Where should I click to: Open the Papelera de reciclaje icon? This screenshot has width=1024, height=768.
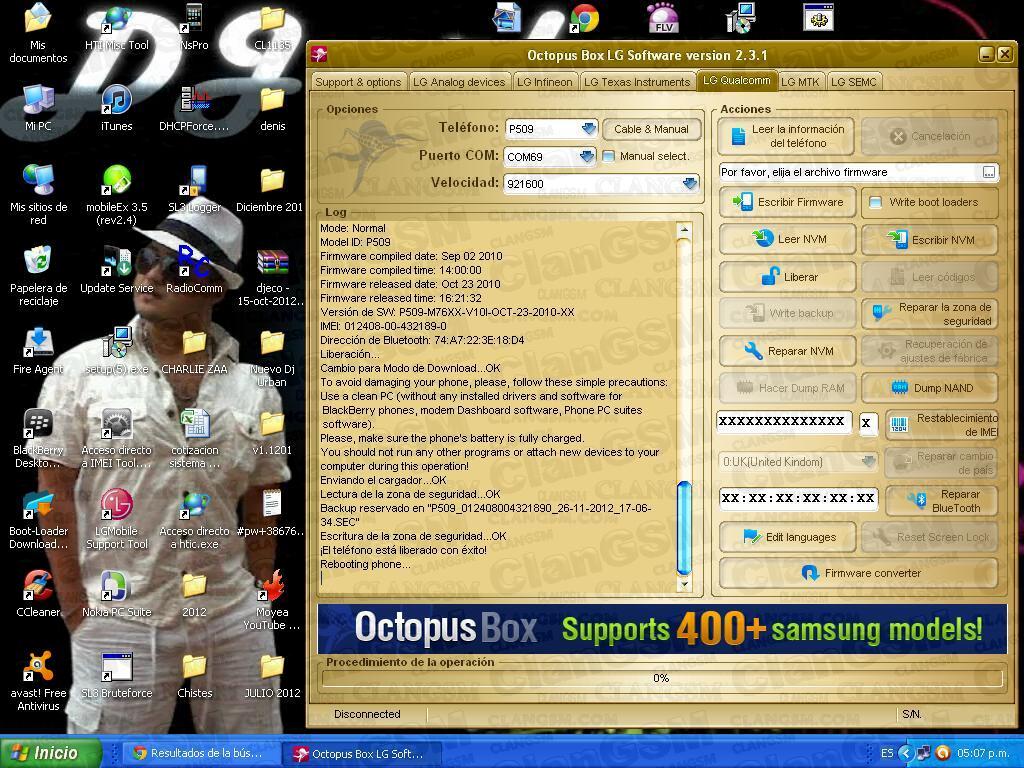38,276
